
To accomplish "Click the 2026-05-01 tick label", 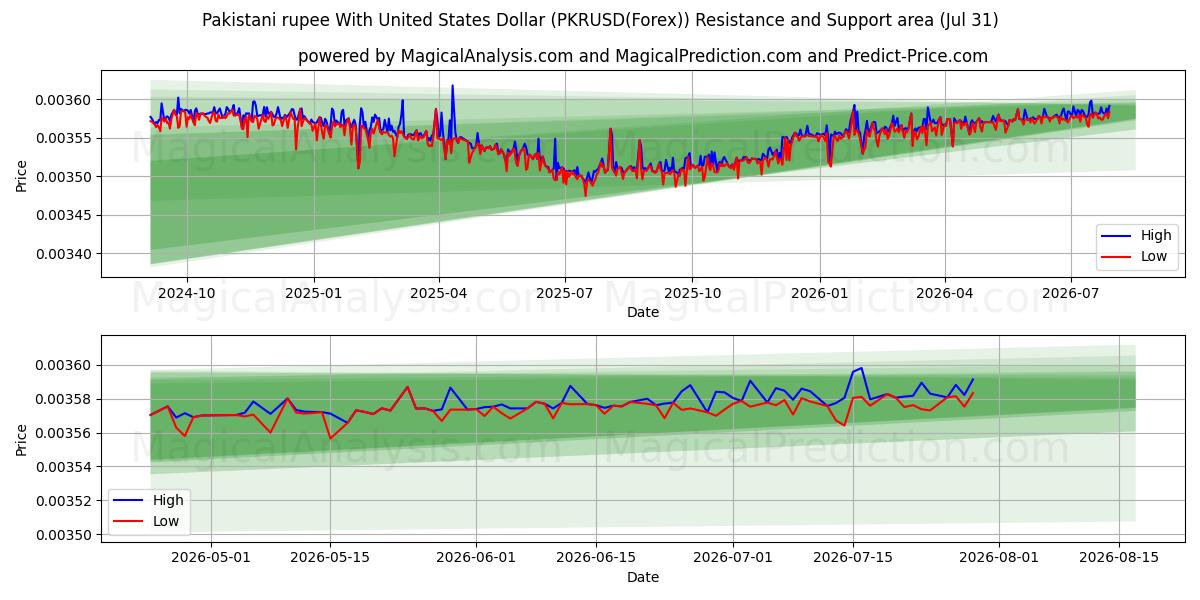I will [x=211, y=558].
